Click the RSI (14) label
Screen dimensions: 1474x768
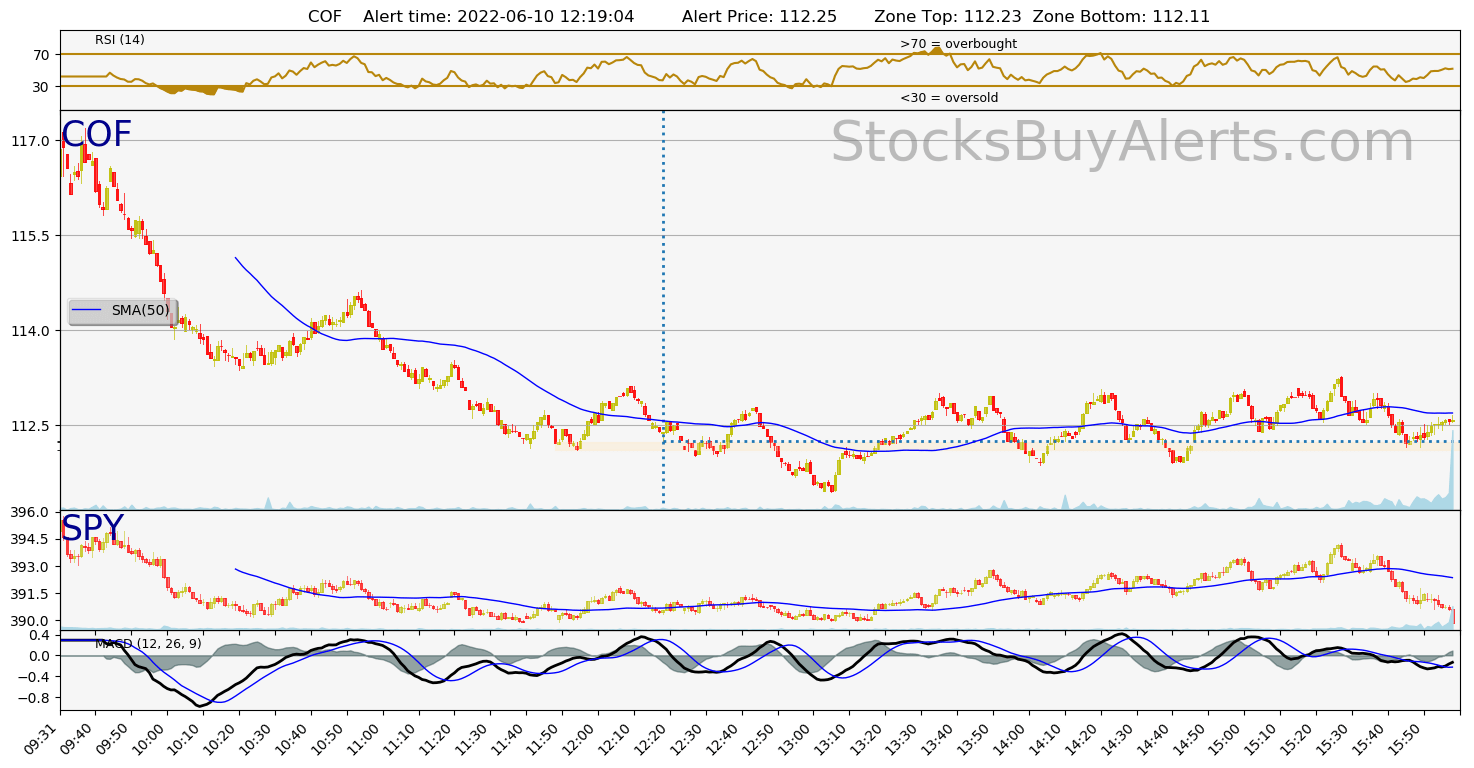(x=120, y=40)
